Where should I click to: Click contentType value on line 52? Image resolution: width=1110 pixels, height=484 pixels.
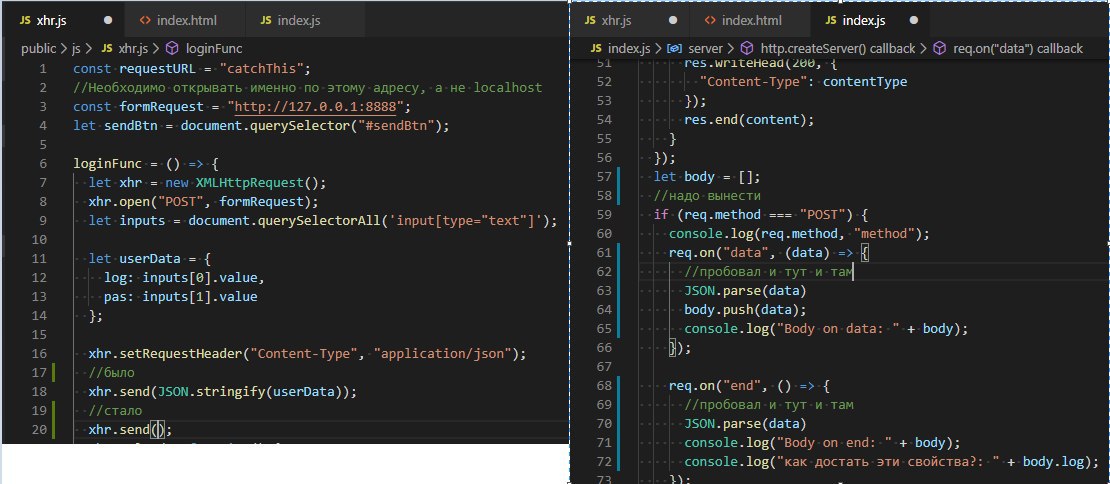865,81
